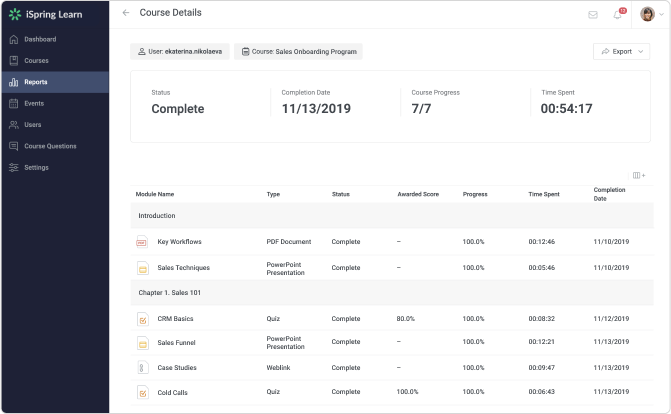Click the 11/12/2019 completion date cell

coord(611,319)
